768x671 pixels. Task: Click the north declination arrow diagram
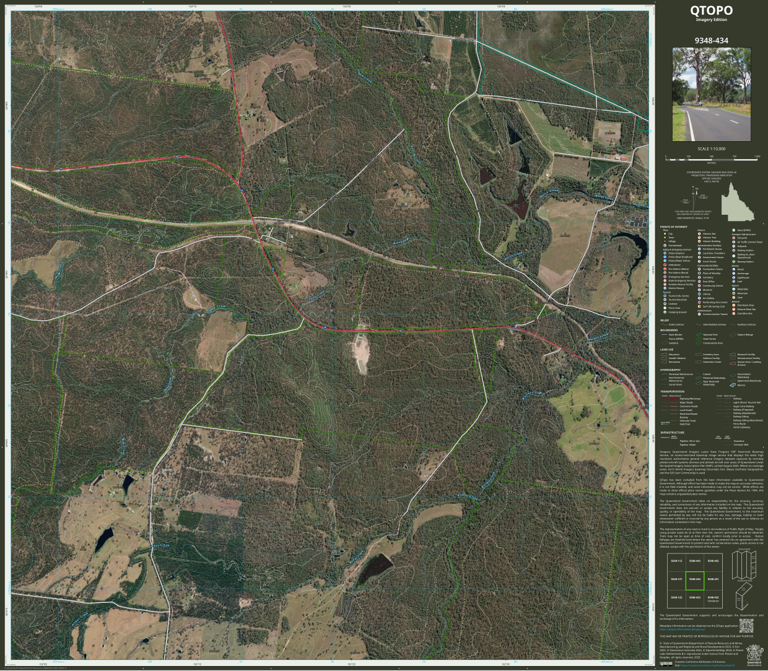[696, 200]
